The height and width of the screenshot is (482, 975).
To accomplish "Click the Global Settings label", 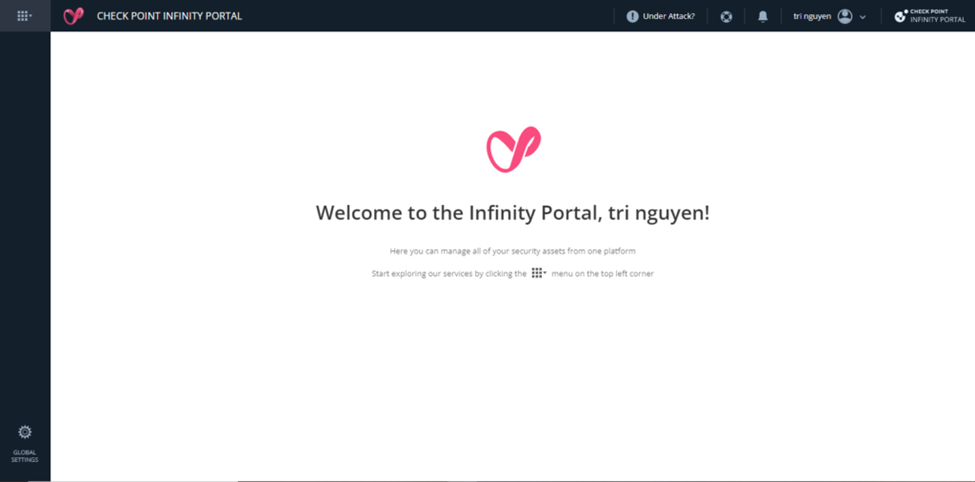I will coord(25,456).
